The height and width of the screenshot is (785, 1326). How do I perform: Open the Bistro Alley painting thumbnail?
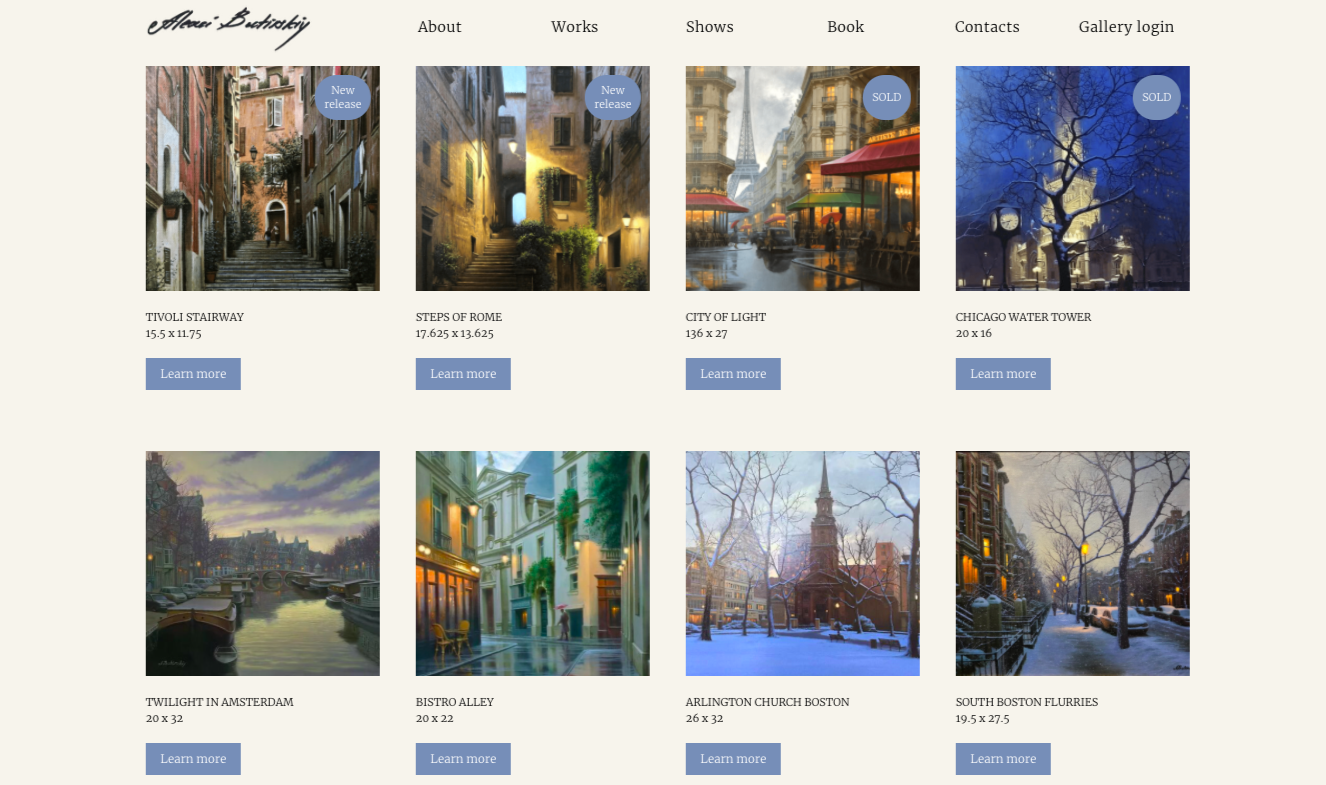coord(533,563)
